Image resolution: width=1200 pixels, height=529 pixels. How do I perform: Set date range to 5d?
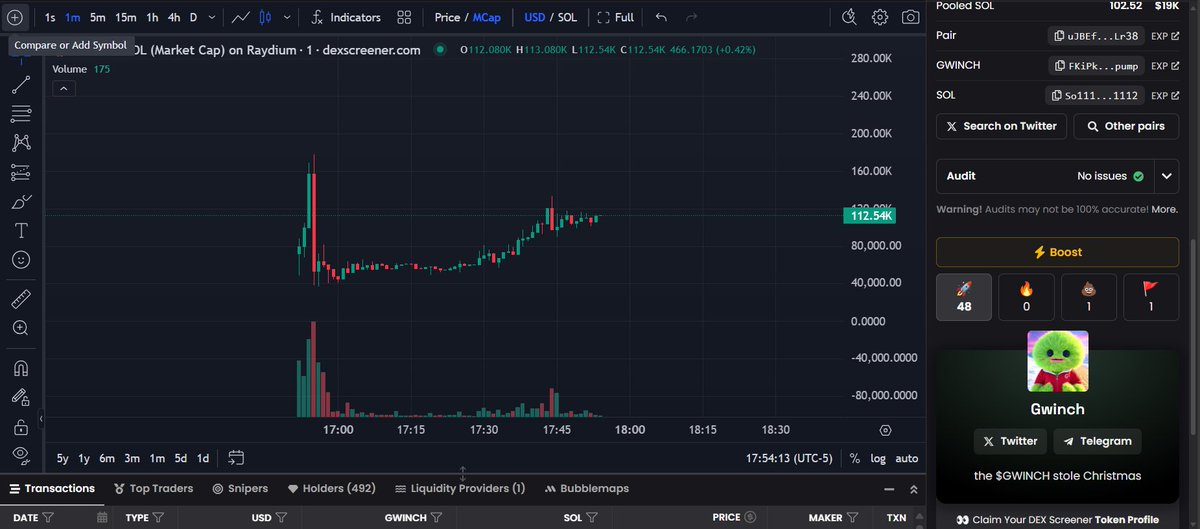[180, 458]
